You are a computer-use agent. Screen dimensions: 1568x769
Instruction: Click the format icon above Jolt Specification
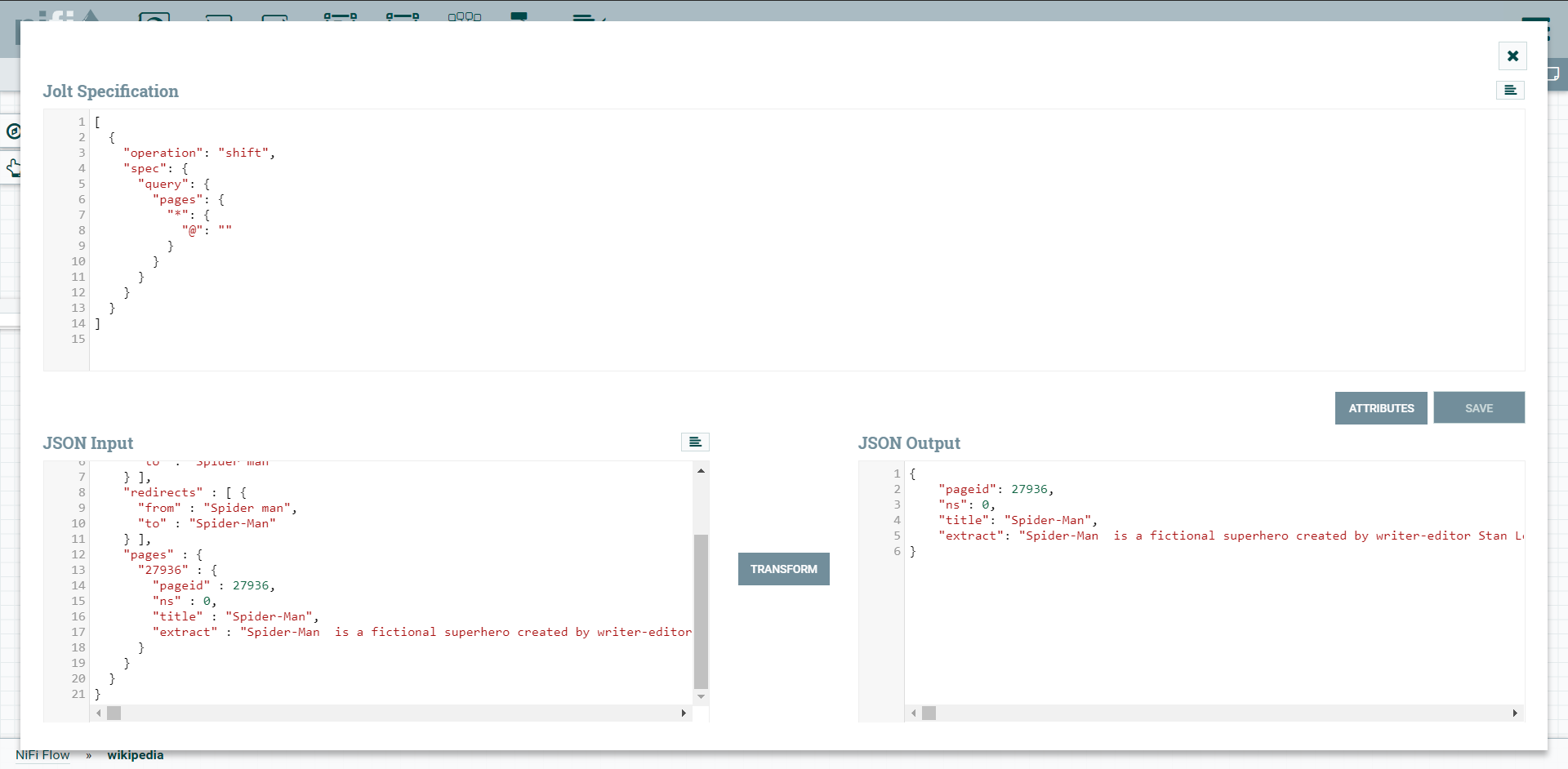click(x=1510, y=91)
